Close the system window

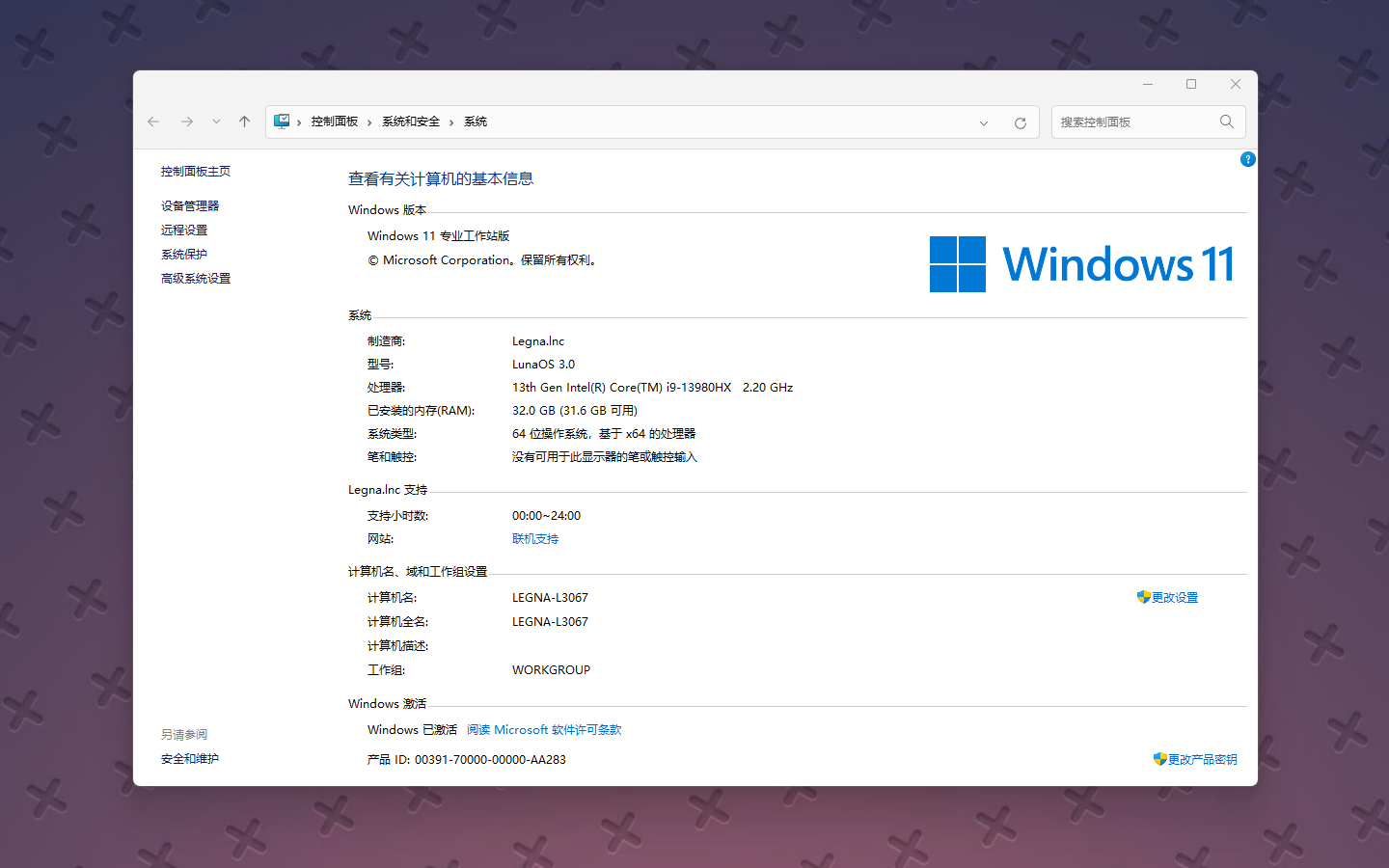point(1236,84)
